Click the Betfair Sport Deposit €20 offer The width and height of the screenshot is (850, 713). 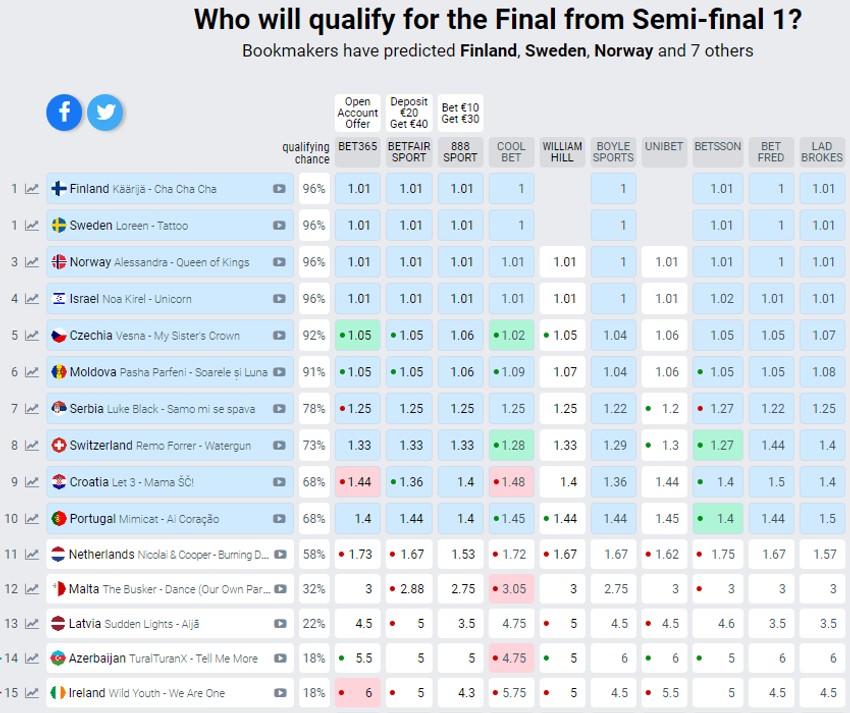[409, 113]
